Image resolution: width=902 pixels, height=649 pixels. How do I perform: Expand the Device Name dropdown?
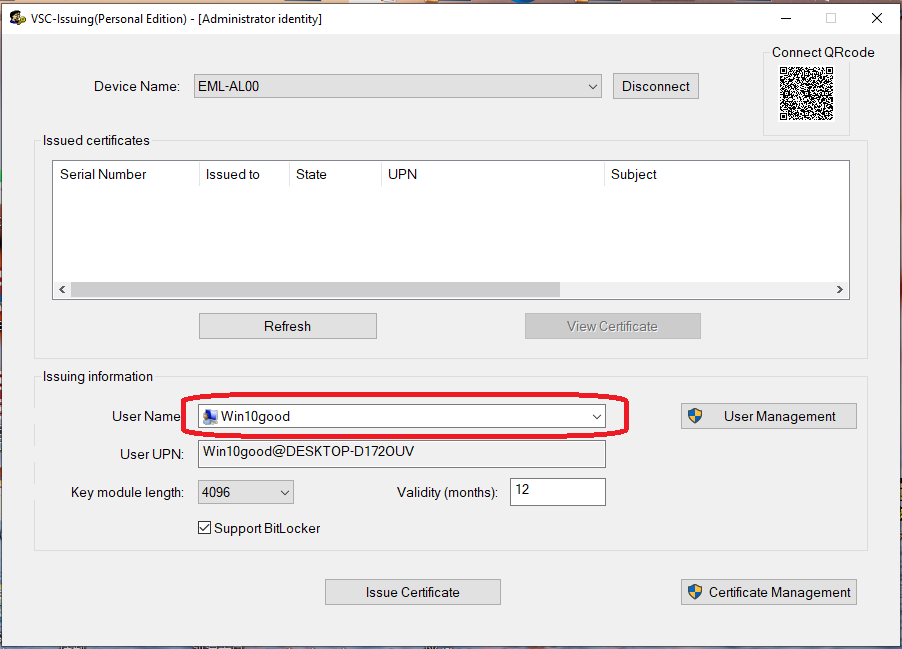[593, 87]
